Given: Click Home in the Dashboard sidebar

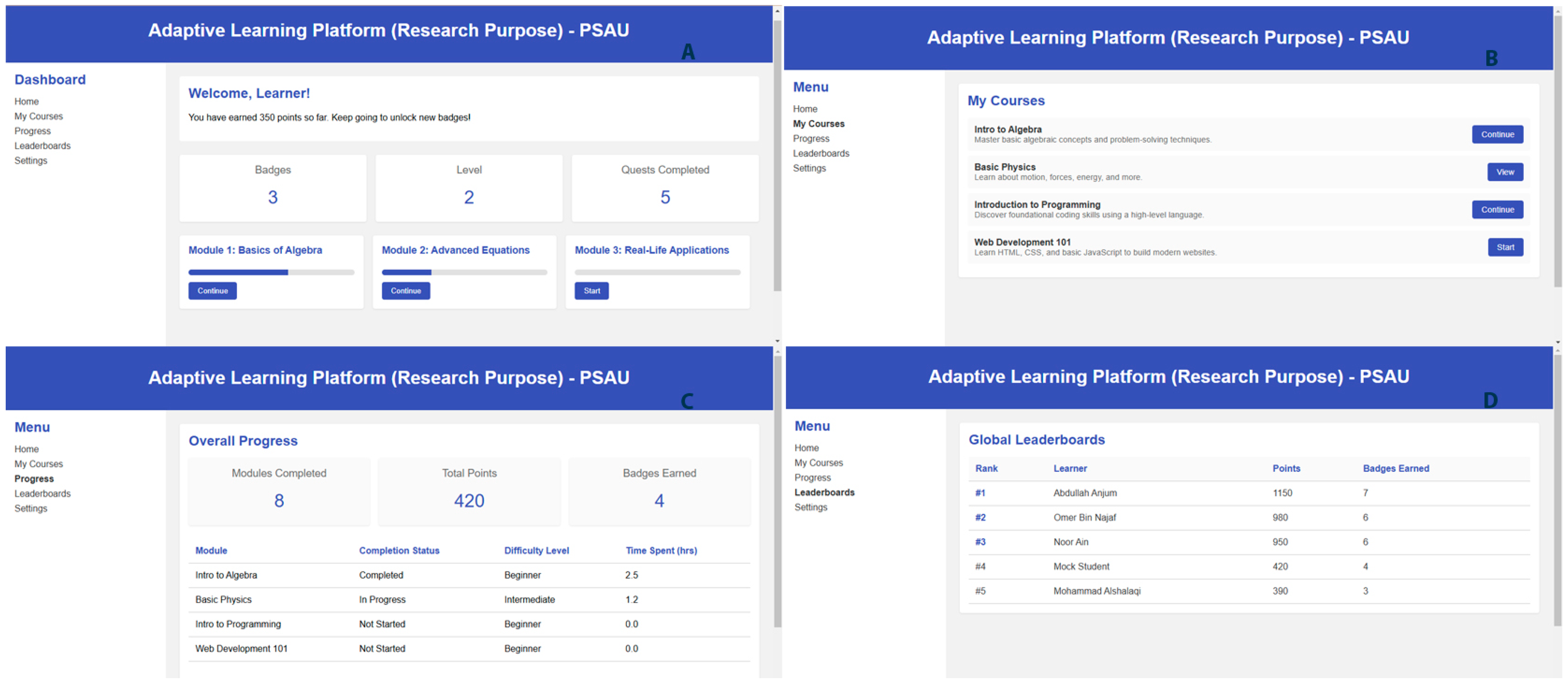Looking at the screenshot, I should click(27, 102).
